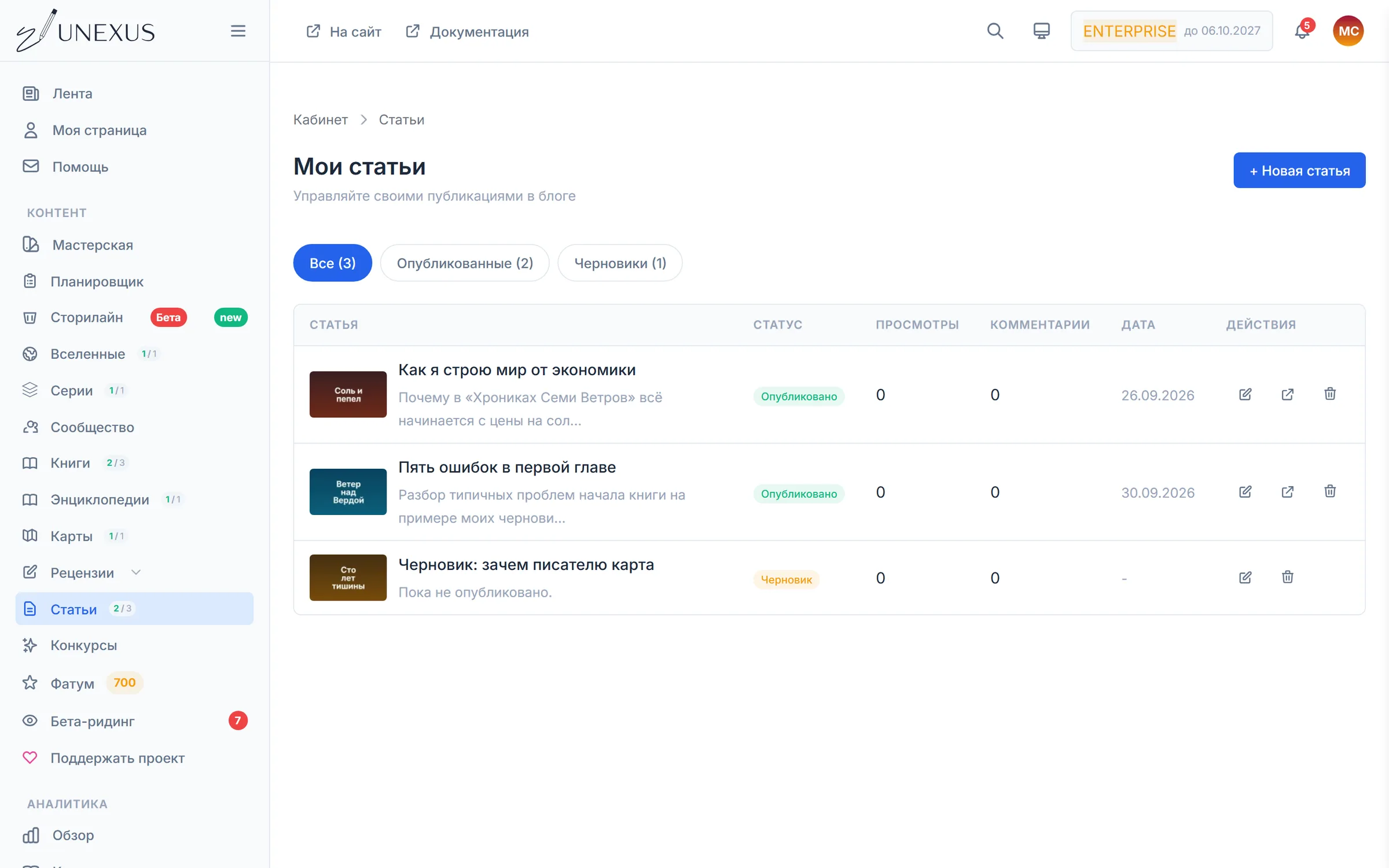Image resolution: width=1389 pixels, height=868 pixels.
Task: Go to 'Кабинет' breadcrumb
Action: coord(320,120)
